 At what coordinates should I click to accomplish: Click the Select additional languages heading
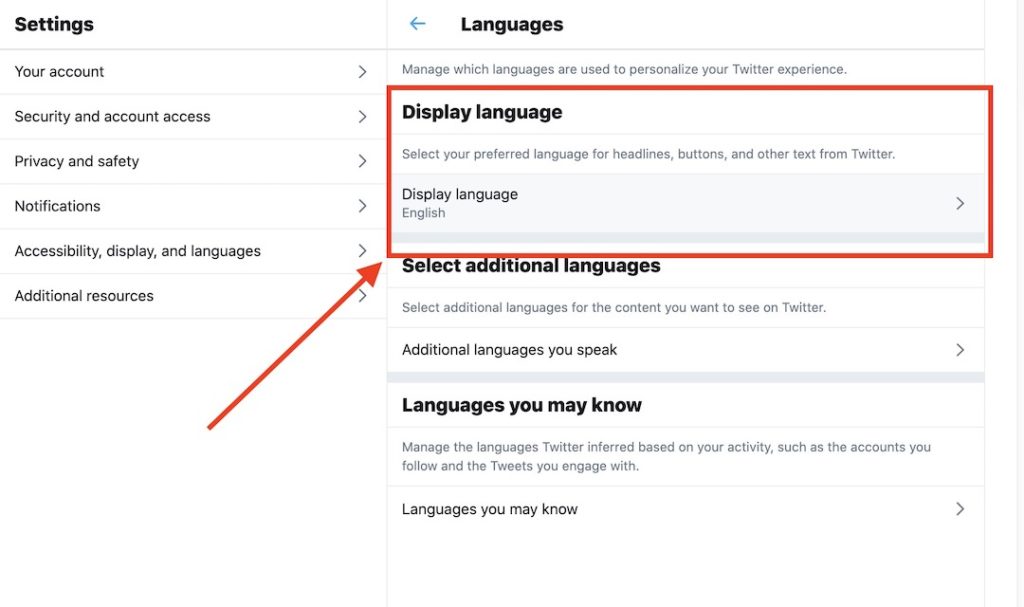click(x=530, y=265)
